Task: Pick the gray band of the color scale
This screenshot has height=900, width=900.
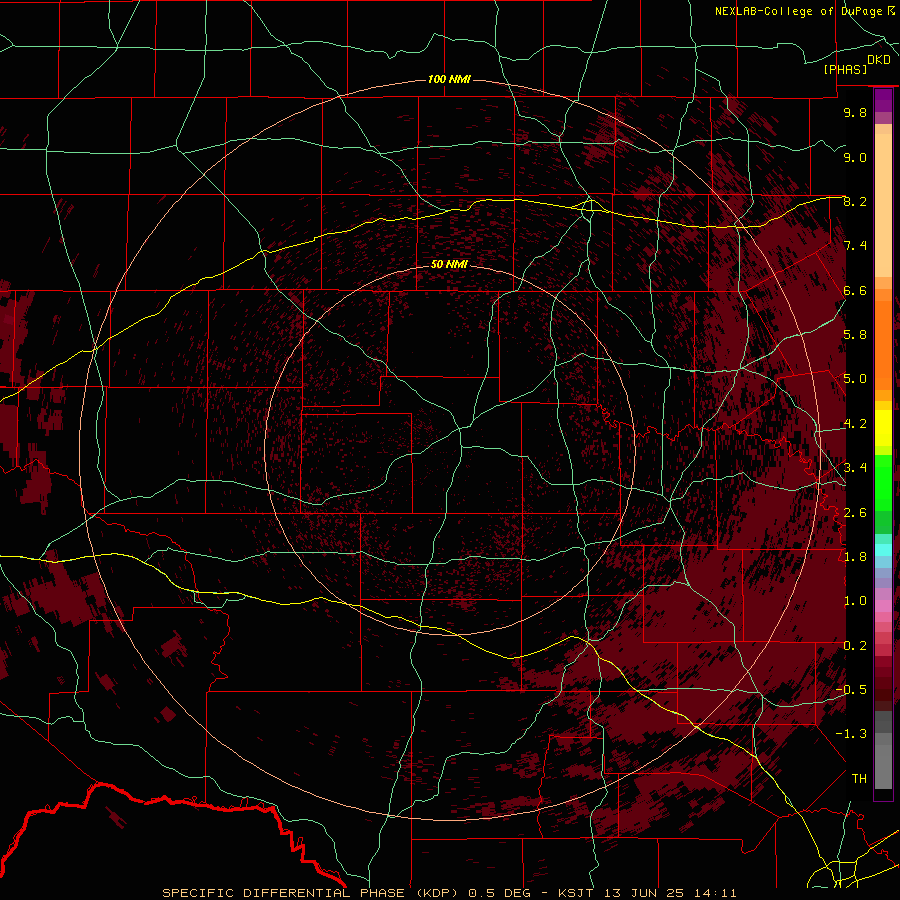Action: [x=883, y=750]
